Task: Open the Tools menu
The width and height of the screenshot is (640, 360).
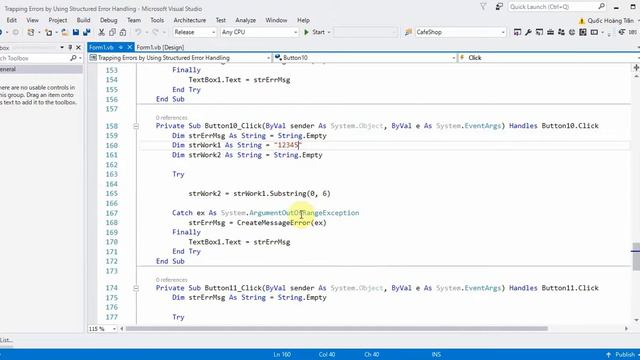Action: click(157, 20)
